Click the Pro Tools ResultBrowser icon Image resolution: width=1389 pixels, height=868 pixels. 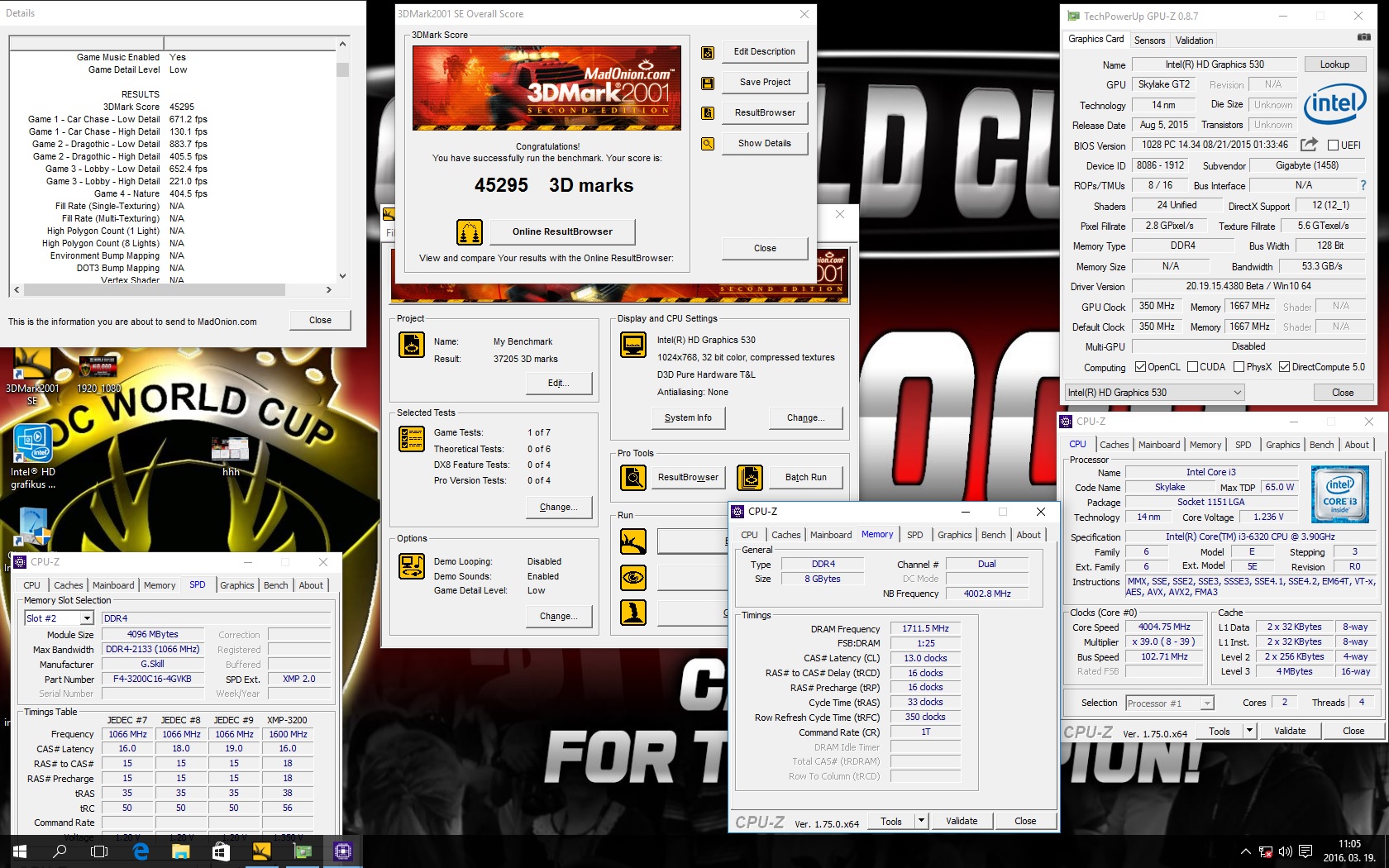click(633, 478)
